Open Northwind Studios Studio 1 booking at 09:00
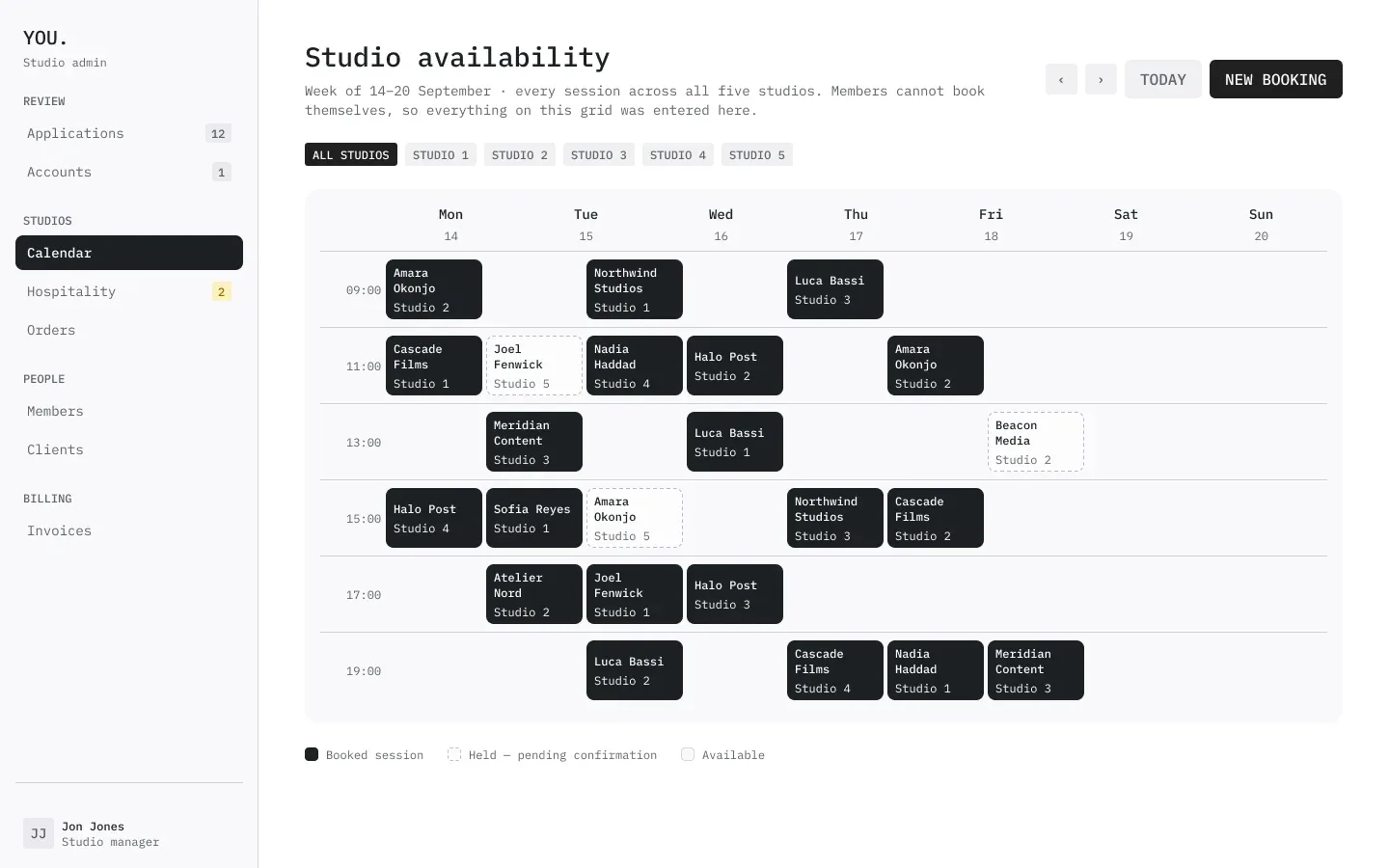 pos(635,289)
